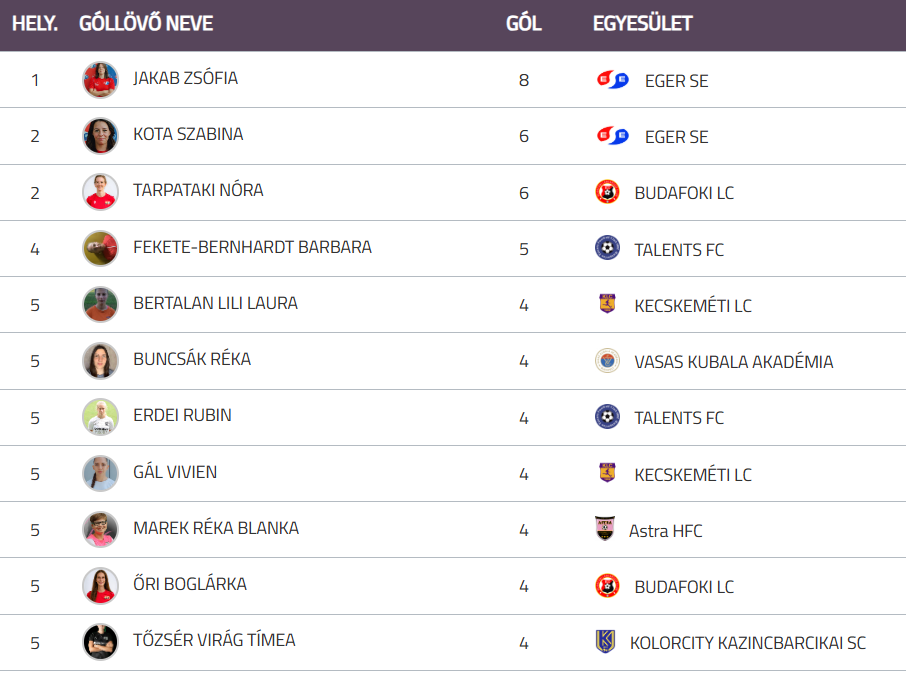Click Erdei Rubin's avatar picture
This screenshot has width=906, height=677.
[100, 417]
